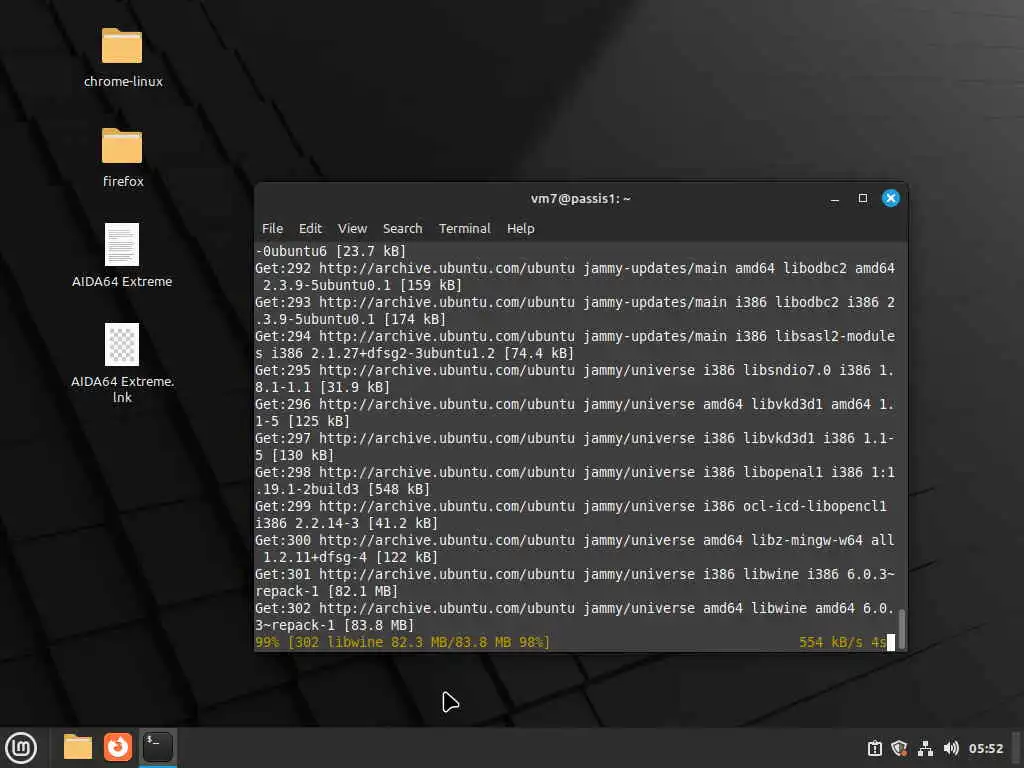Click the Get:297 libvkd3d1 i386 output line
The image size is (1024, 768).
[x=575, y=446]
